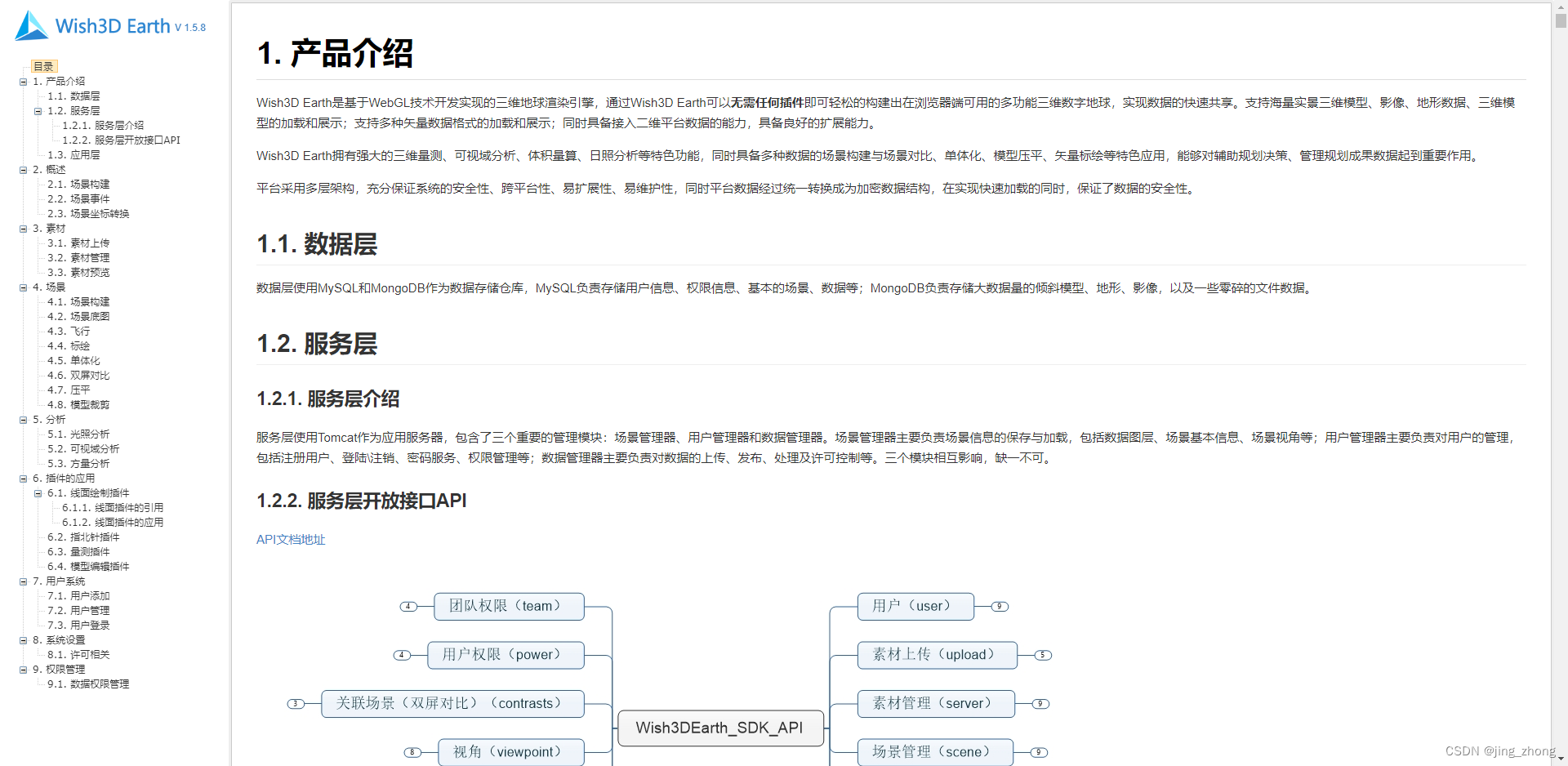Image resolution: width=1568 pixels, height=766 pixels.
Task: Open '6.1.2. 线面插件的应用' entry
Action: click(113, 523)
